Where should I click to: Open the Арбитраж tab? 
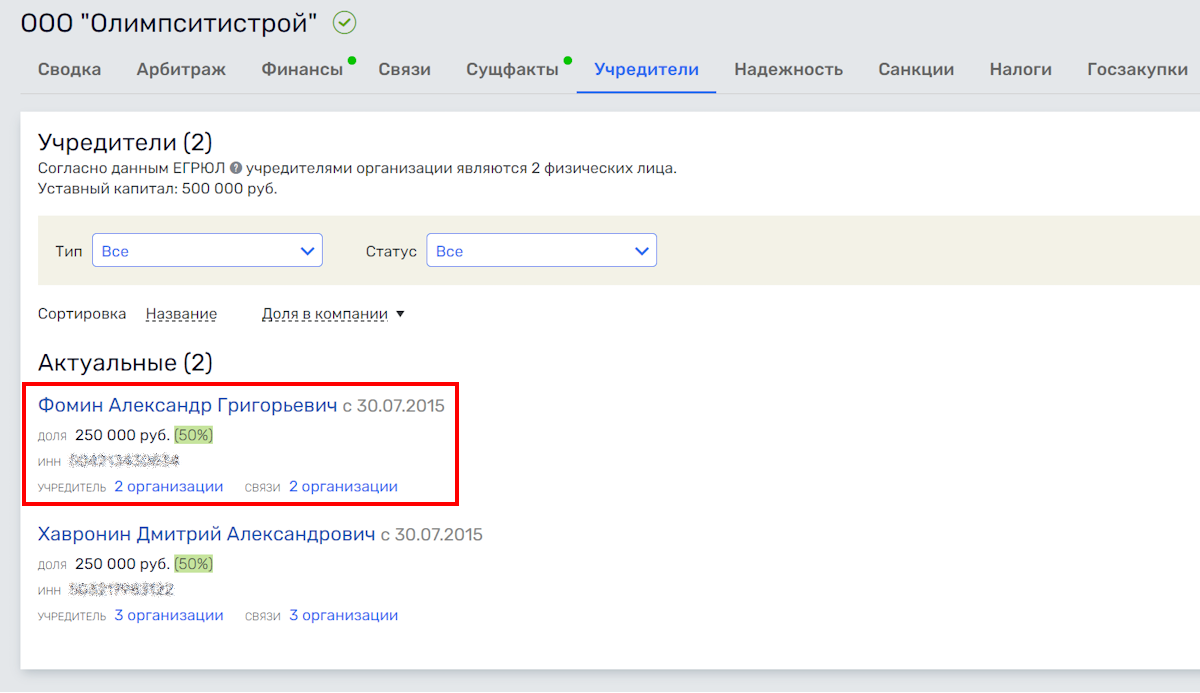(181, 69)
